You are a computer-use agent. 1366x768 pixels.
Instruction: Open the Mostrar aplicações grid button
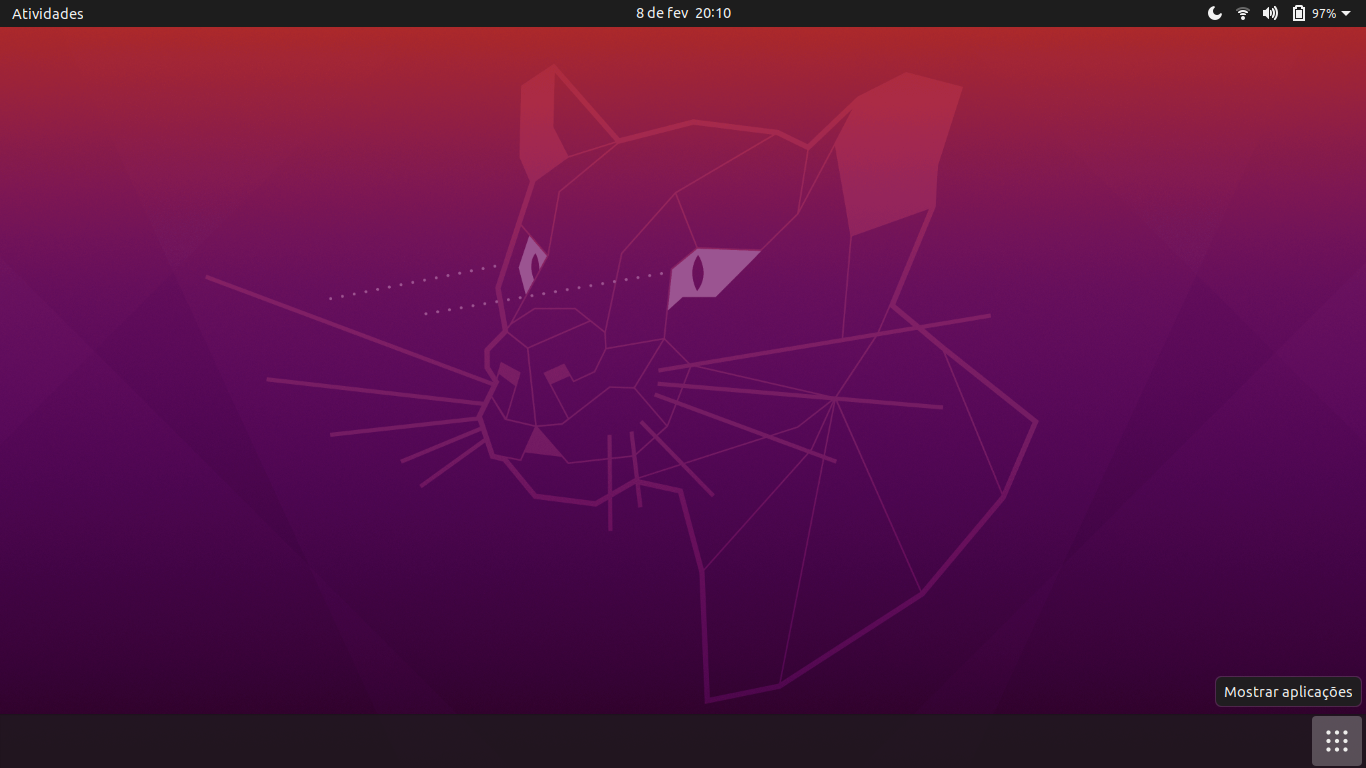1337,741
